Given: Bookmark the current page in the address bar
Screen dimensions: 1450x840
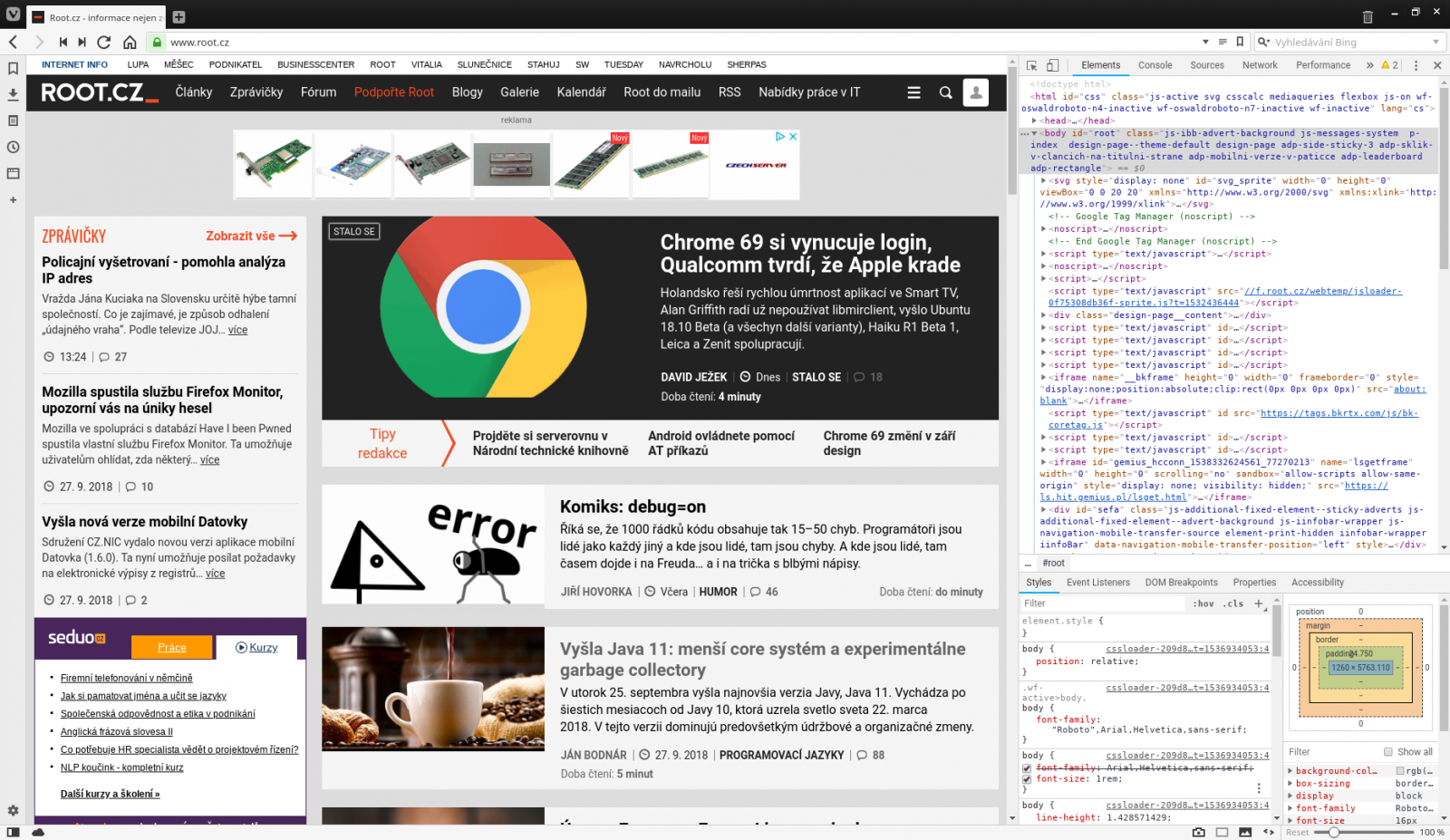Looking at the screenshot, I should (x=1240, y=42).
